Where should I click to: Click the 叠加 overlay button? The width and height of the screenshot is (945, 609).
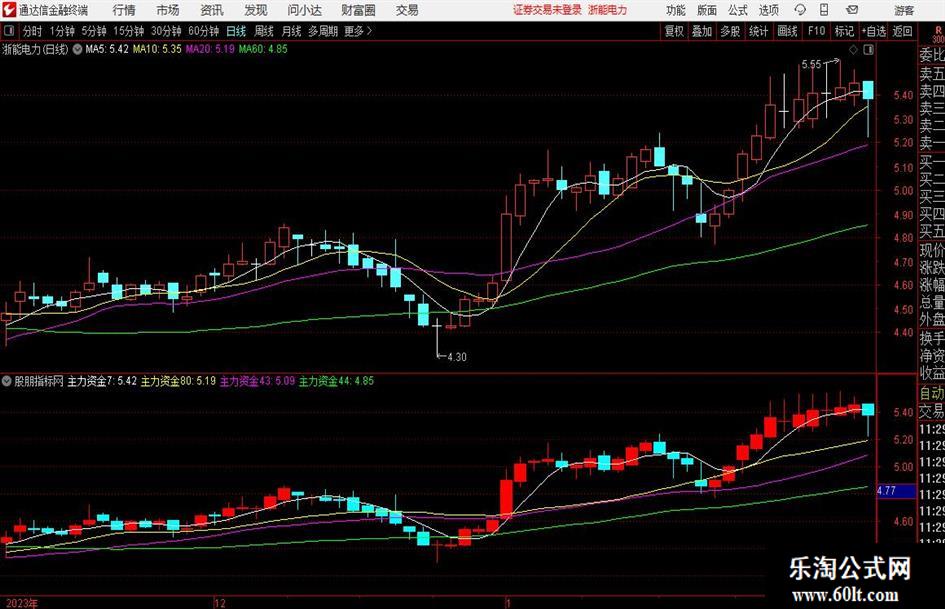[x=702, y=31]
